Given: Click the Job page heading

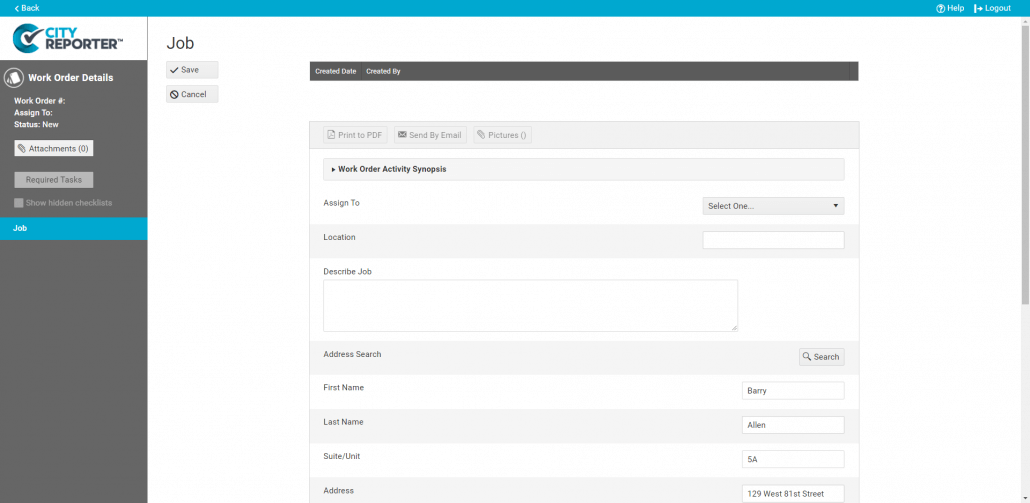Looking at the screenshot, I should pos(180,43).
